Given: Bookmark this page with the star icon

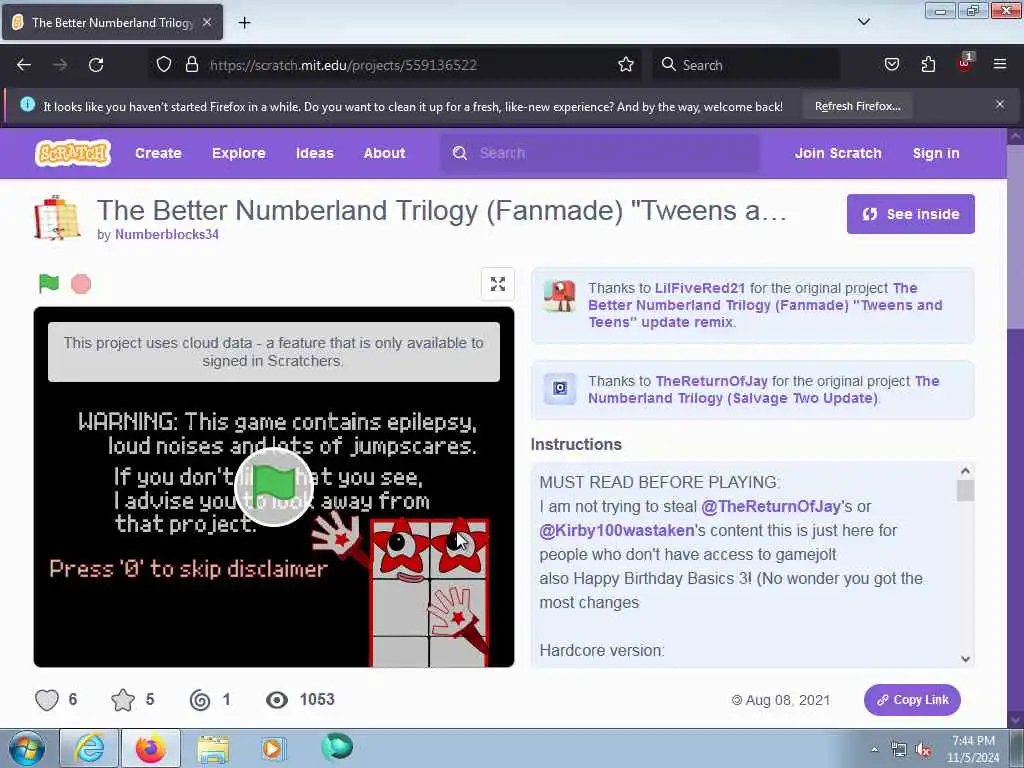Looking at the screenshot, I should tap(626, 64).
